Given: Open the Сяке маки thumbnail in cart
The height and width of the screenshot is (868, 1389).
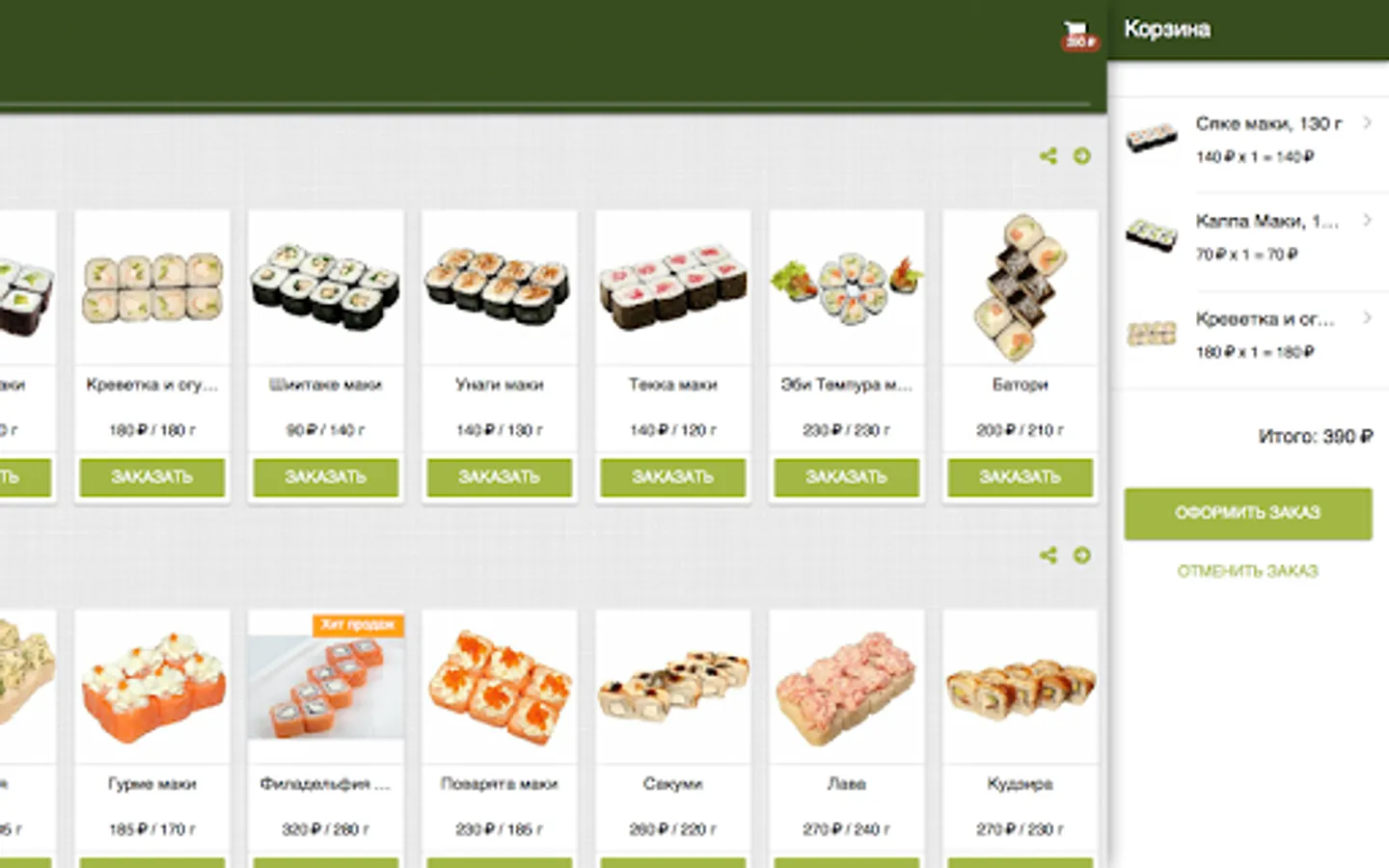Looking at the screenshot, I should tap(1152, 138).
